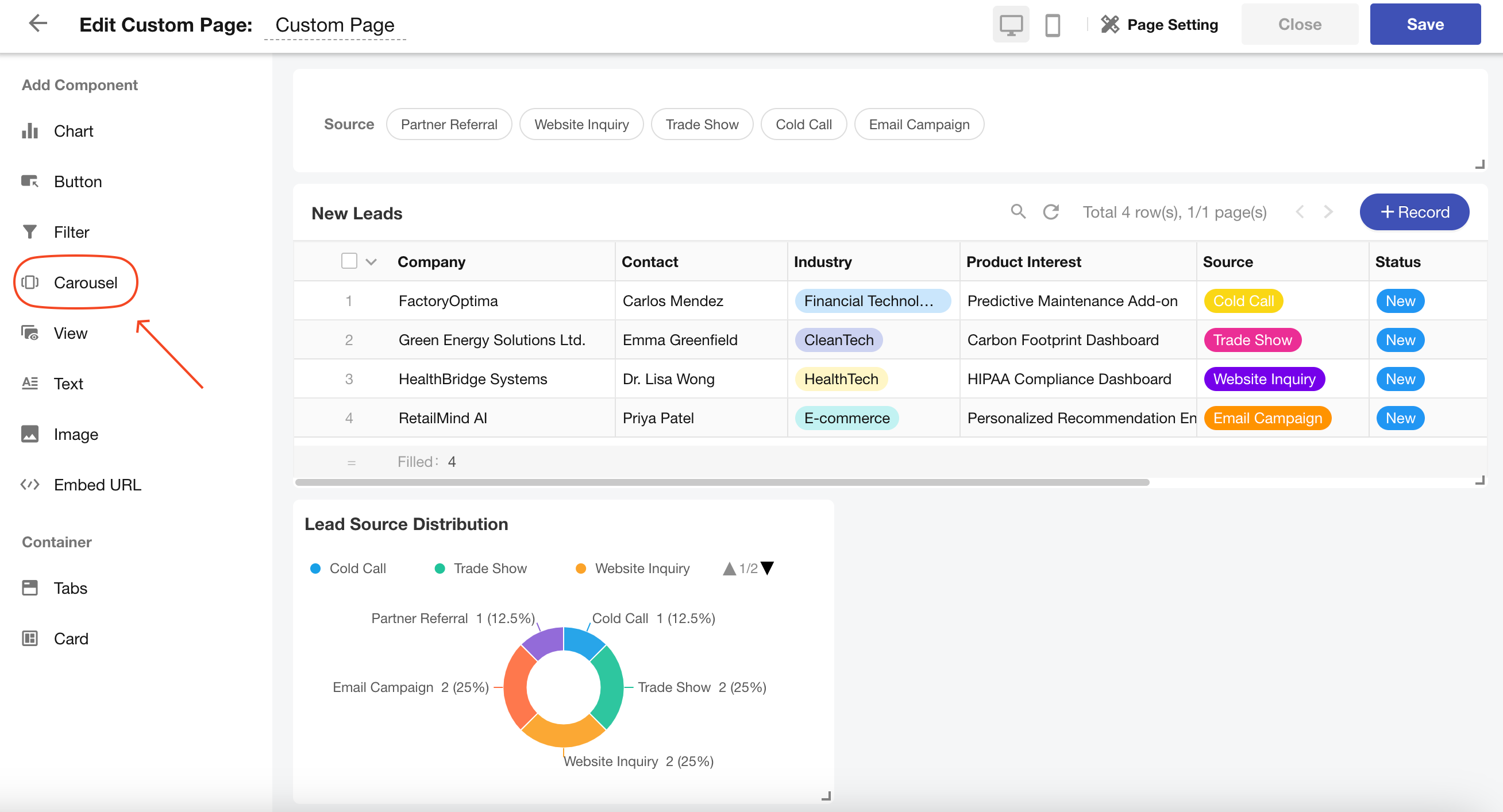The height and width of the screenshot is (812, 1503).
Task: Toggle the Email Campaign source filter
Action: click(x=918, y=124)
